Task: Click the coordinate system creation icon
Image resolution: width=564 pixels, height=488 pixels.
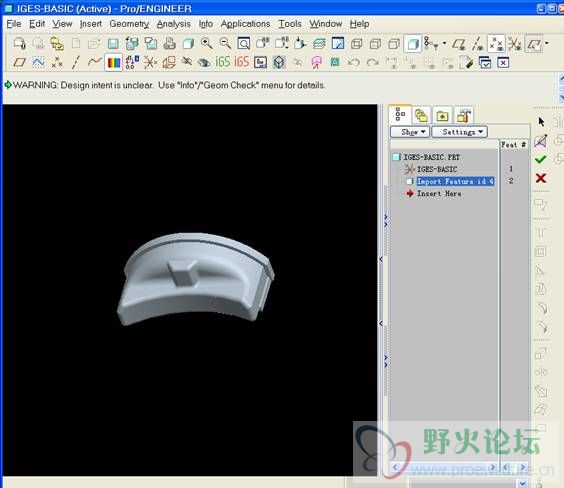Action: (x=150, y=63)
